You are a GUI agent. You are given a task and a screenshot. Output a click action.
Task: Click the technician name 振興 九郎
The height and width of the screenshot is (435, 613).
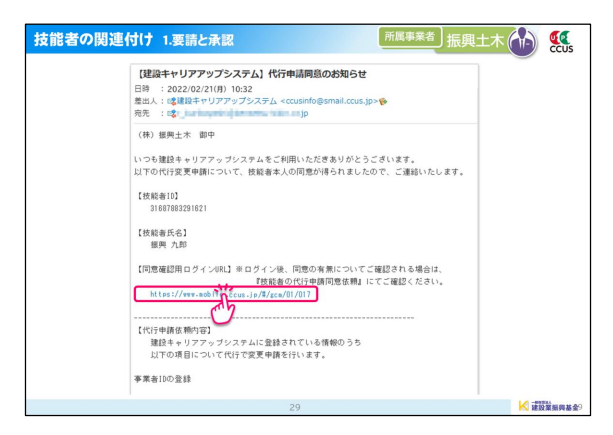[168, 245]
